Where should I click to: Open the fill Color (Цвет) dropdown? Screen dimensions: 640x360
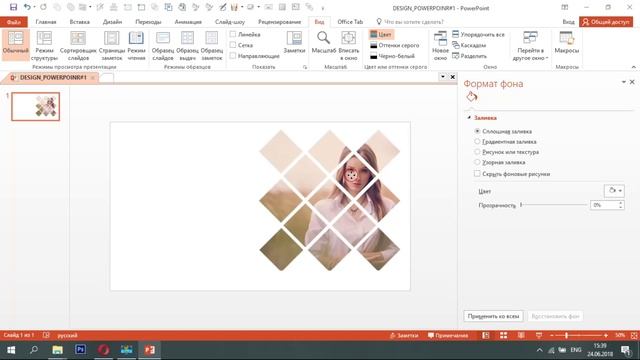[x=614, y=191]
